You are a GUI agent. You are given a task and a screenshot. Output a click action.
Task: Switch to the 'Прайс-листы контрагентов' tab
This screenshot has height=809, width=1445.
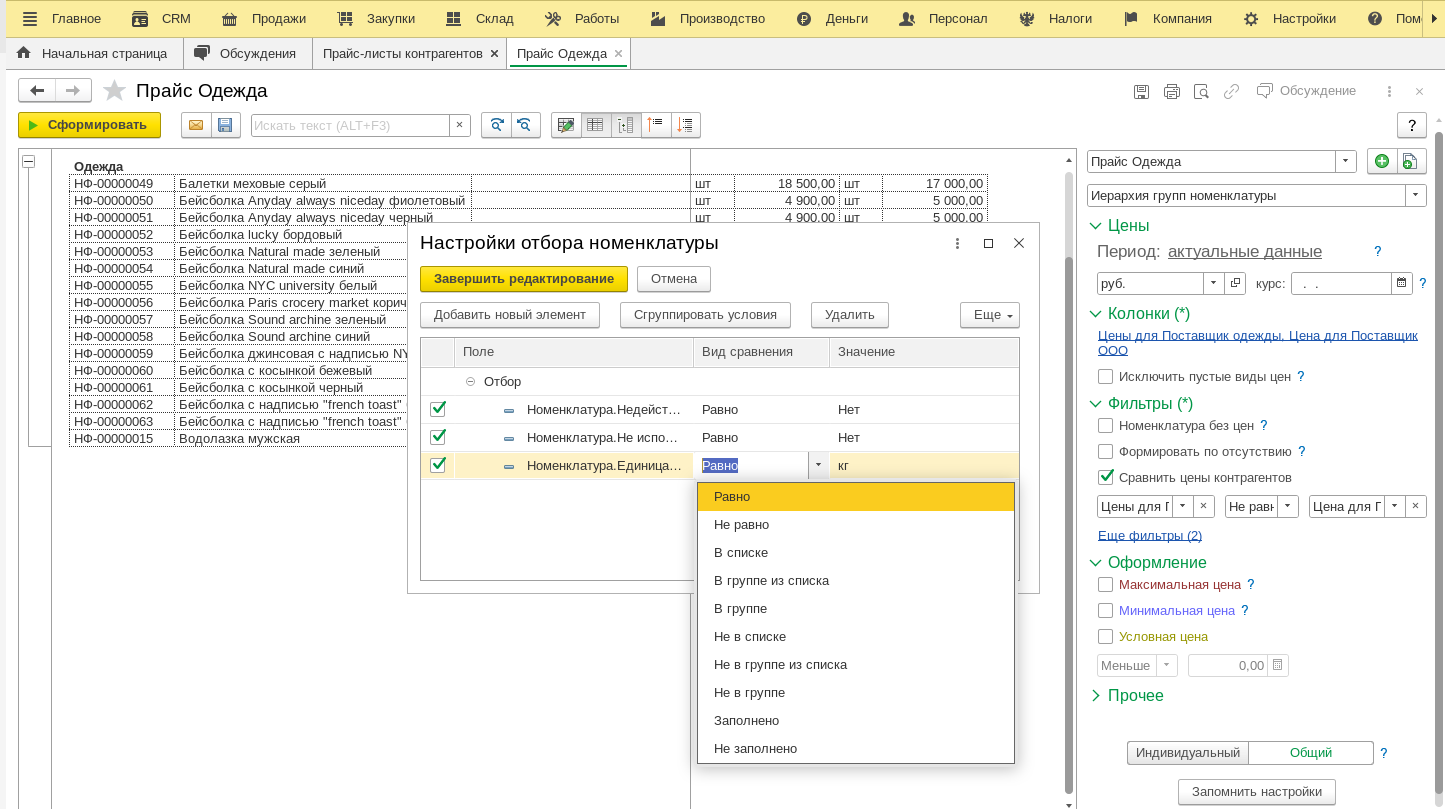click(x=402, y=53)
